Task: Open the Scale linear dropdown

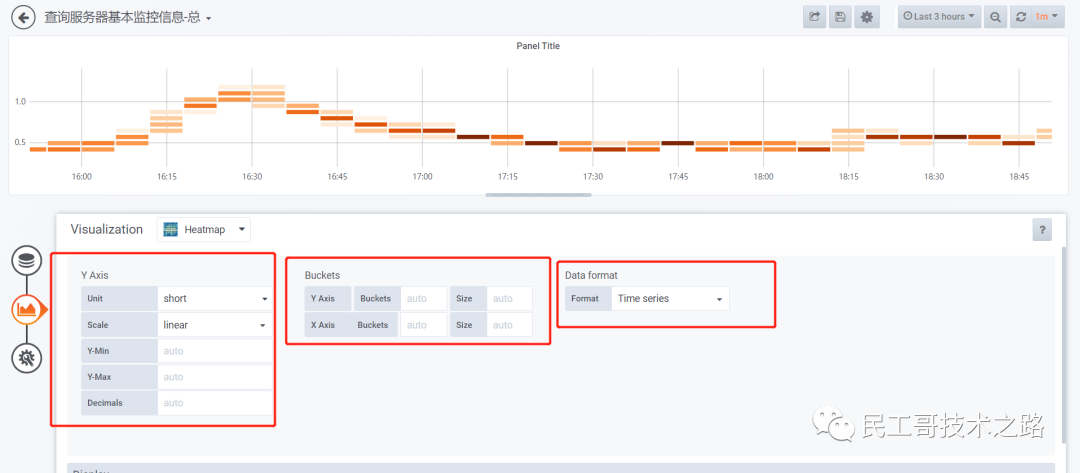Action: tap(215, 325)
